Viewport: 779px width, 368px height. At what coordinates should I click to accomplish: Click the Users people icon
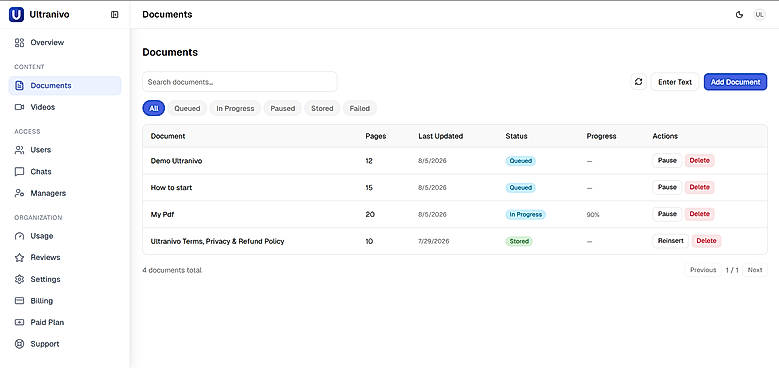(x=19, y=149)
